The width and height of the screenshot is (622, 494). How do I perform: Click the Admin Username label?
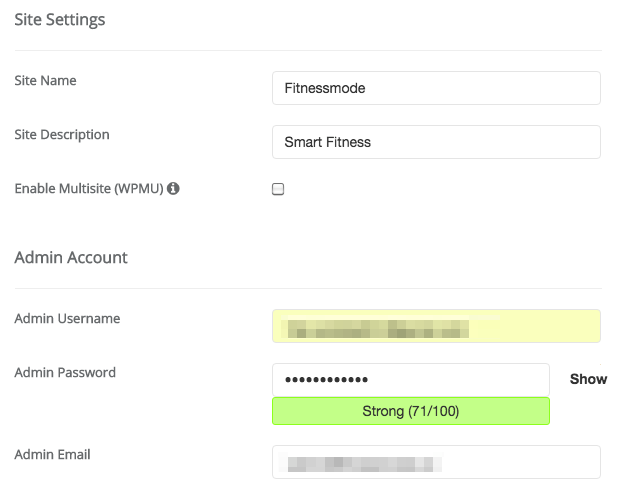(67, 319)
